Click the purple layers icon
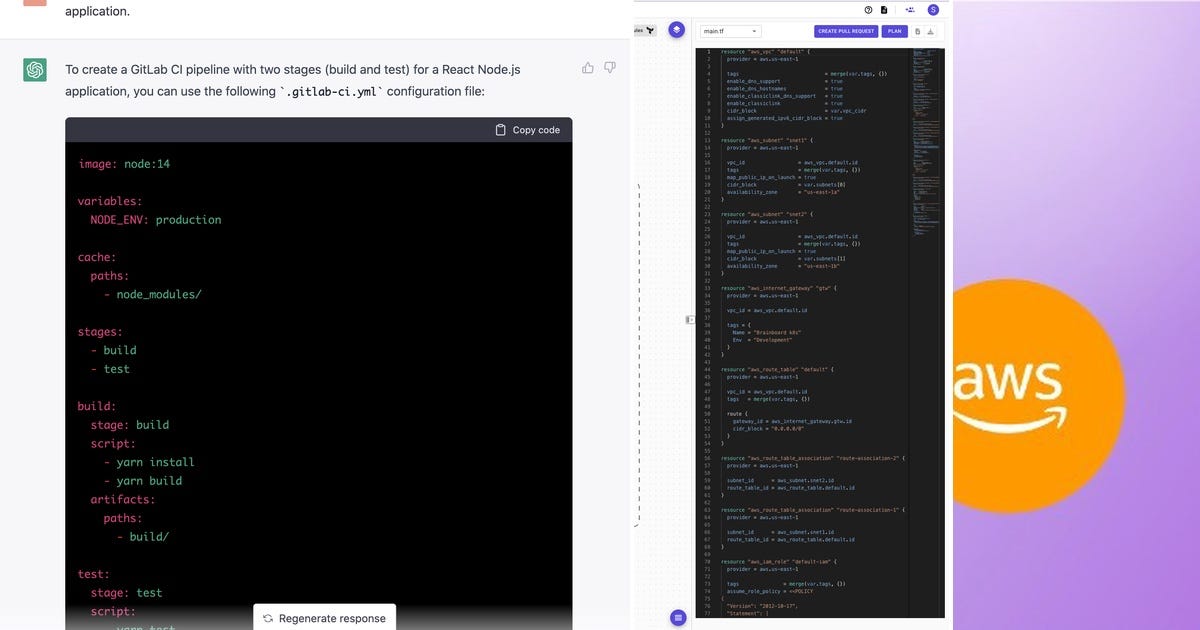Screen dimensions: 1200x630 click(x=677, y=30)
